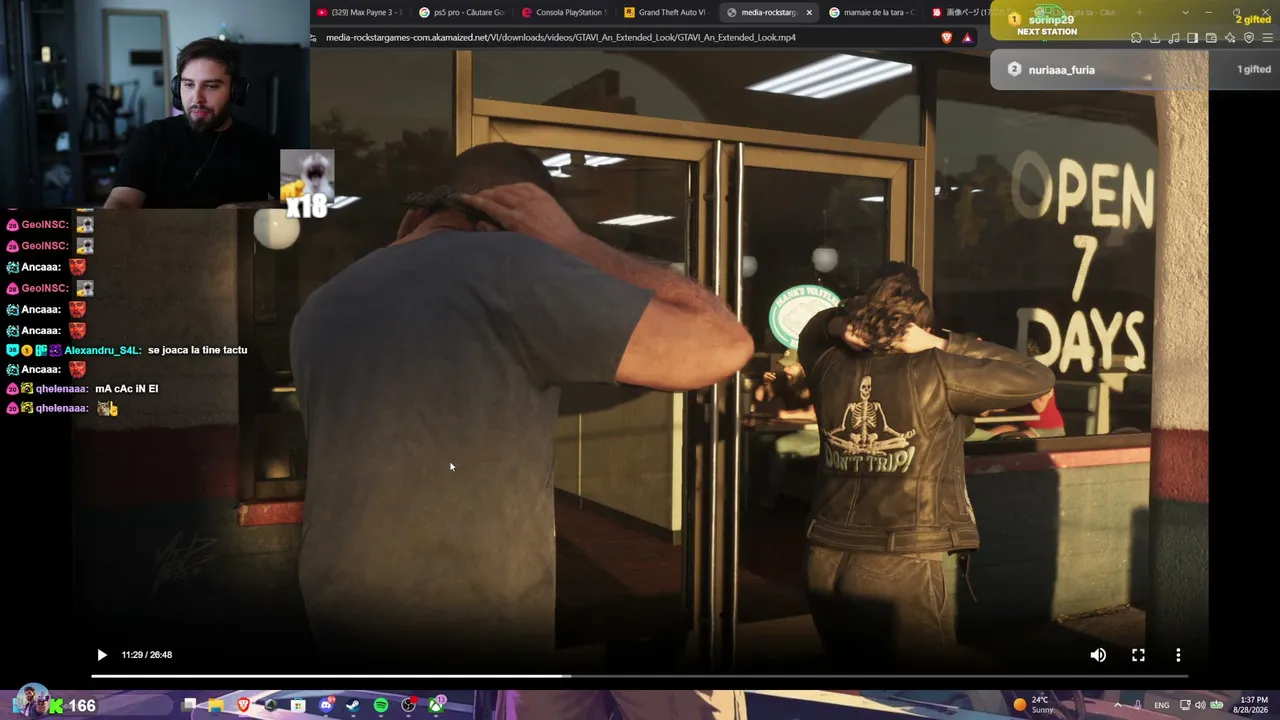Open Spotify from taskbar
The width and height of the screenshot is (1280, 720).
[x=381, y=705]
